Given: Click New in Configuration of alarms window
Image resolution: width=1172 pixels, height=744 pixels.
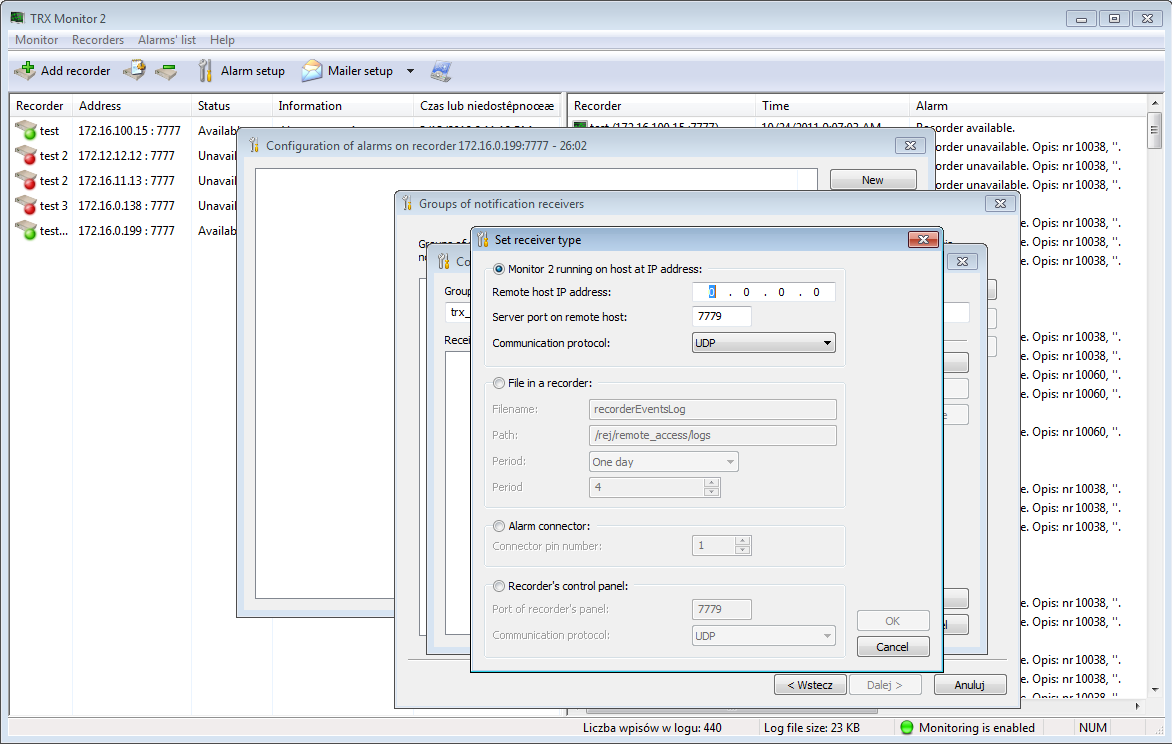Looking at the screenshot, I should pyautogui.click(x=872, y=180).
